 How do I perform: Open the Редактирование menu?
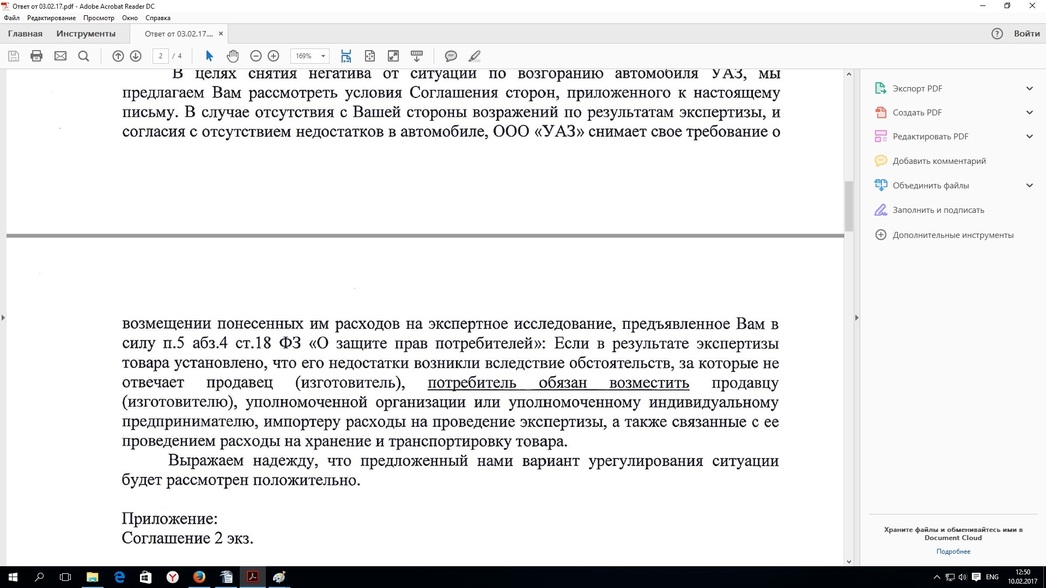(x=51, y=18)
